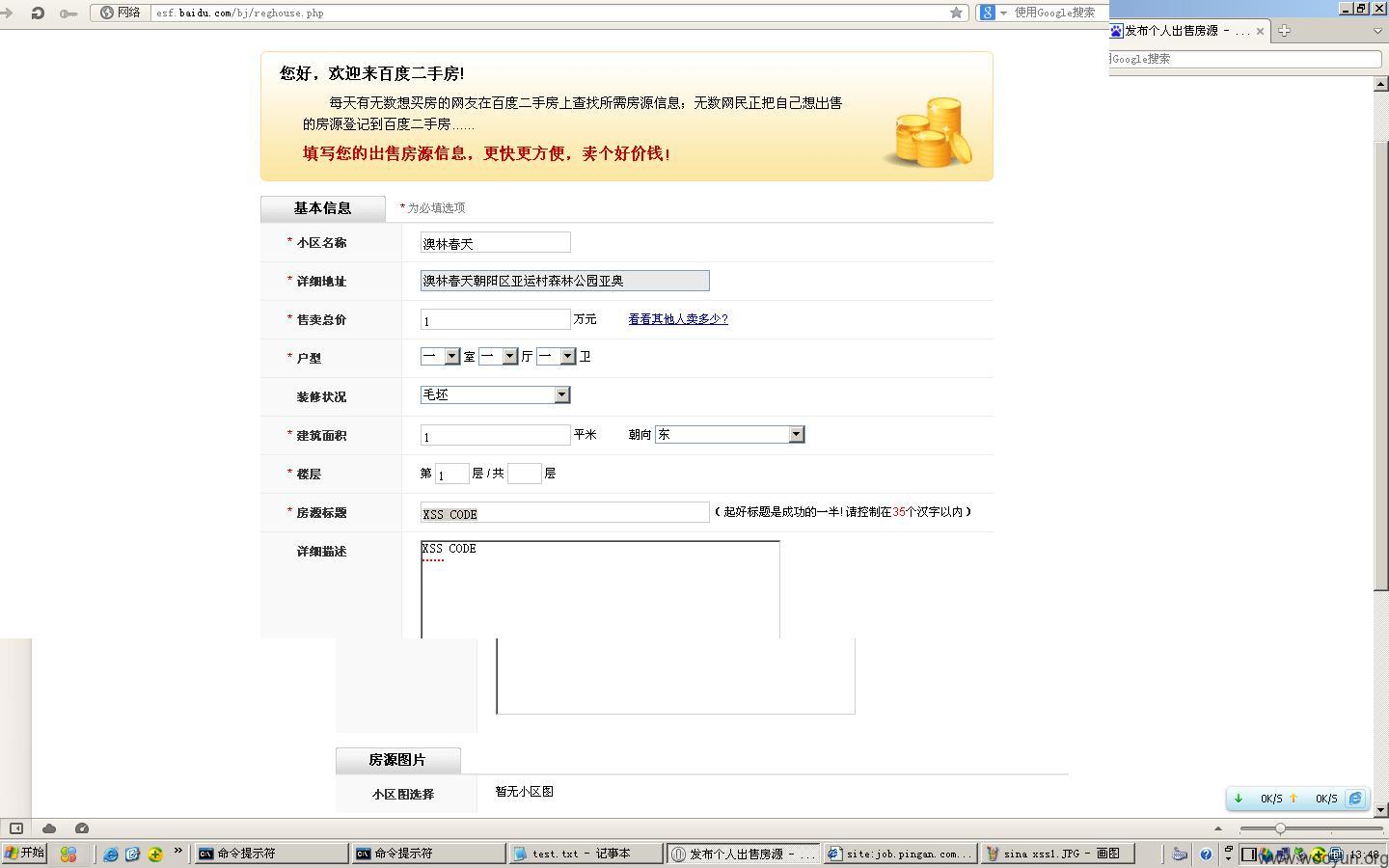Switch to the 发布个人出售房源 browser tab
The width and height of the screenshot is (1389, 868).
click(x=1187, y=31)
